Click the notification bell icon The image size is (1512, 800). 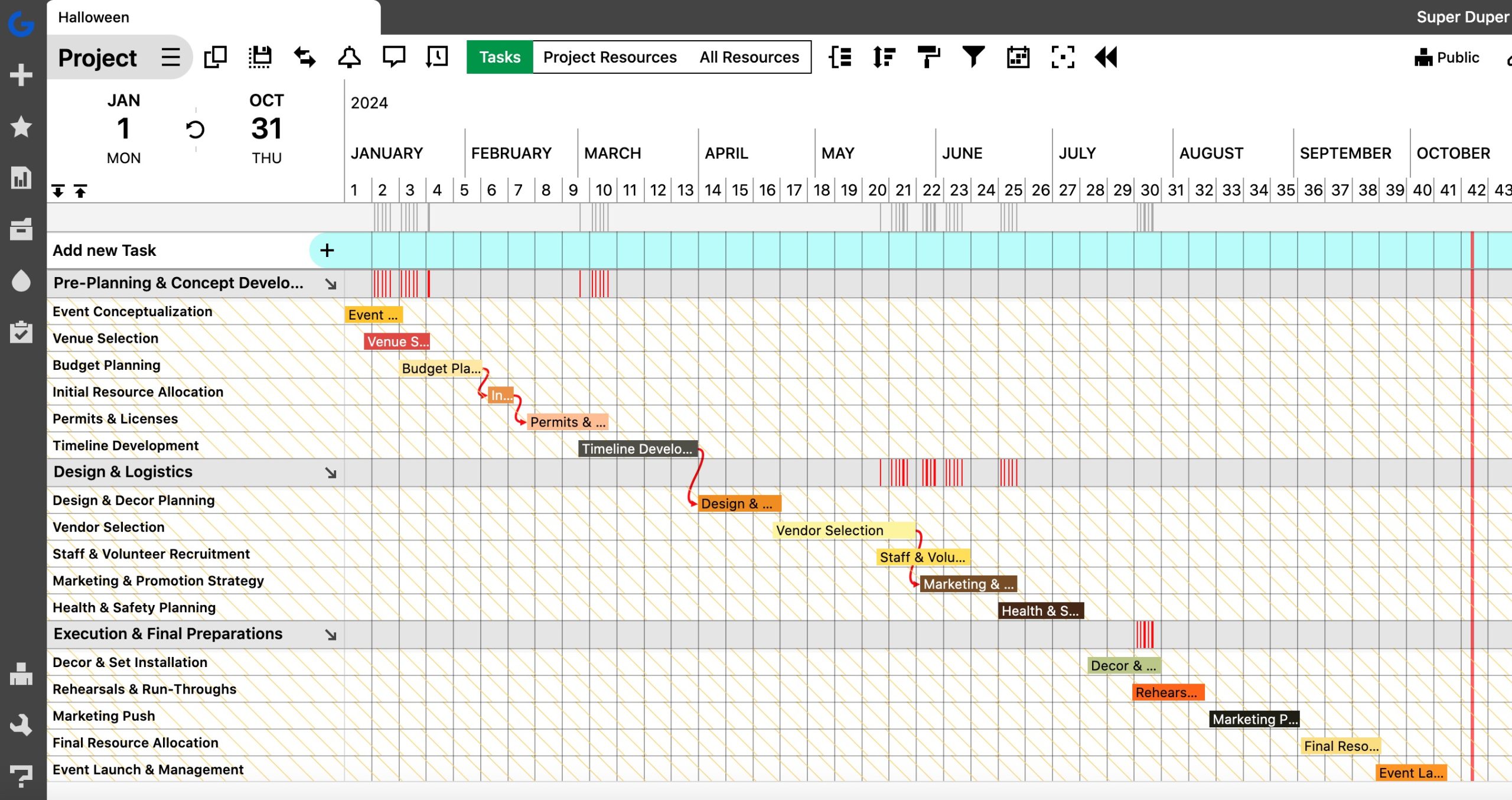click(x=349, y=57)
